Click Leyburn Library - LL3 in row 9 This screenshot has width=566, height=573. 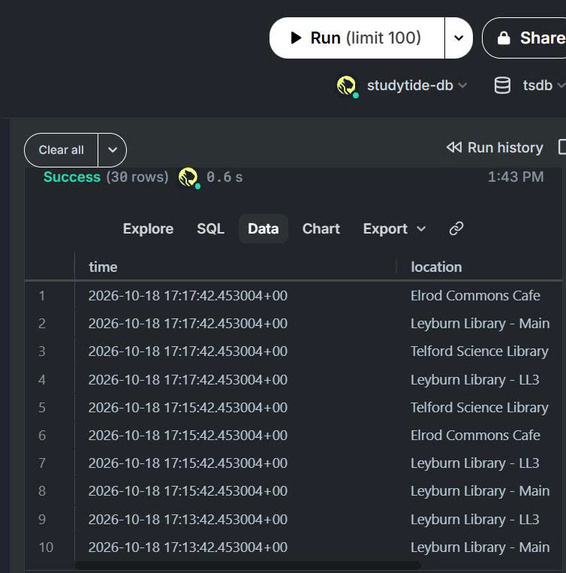point(475,519)
